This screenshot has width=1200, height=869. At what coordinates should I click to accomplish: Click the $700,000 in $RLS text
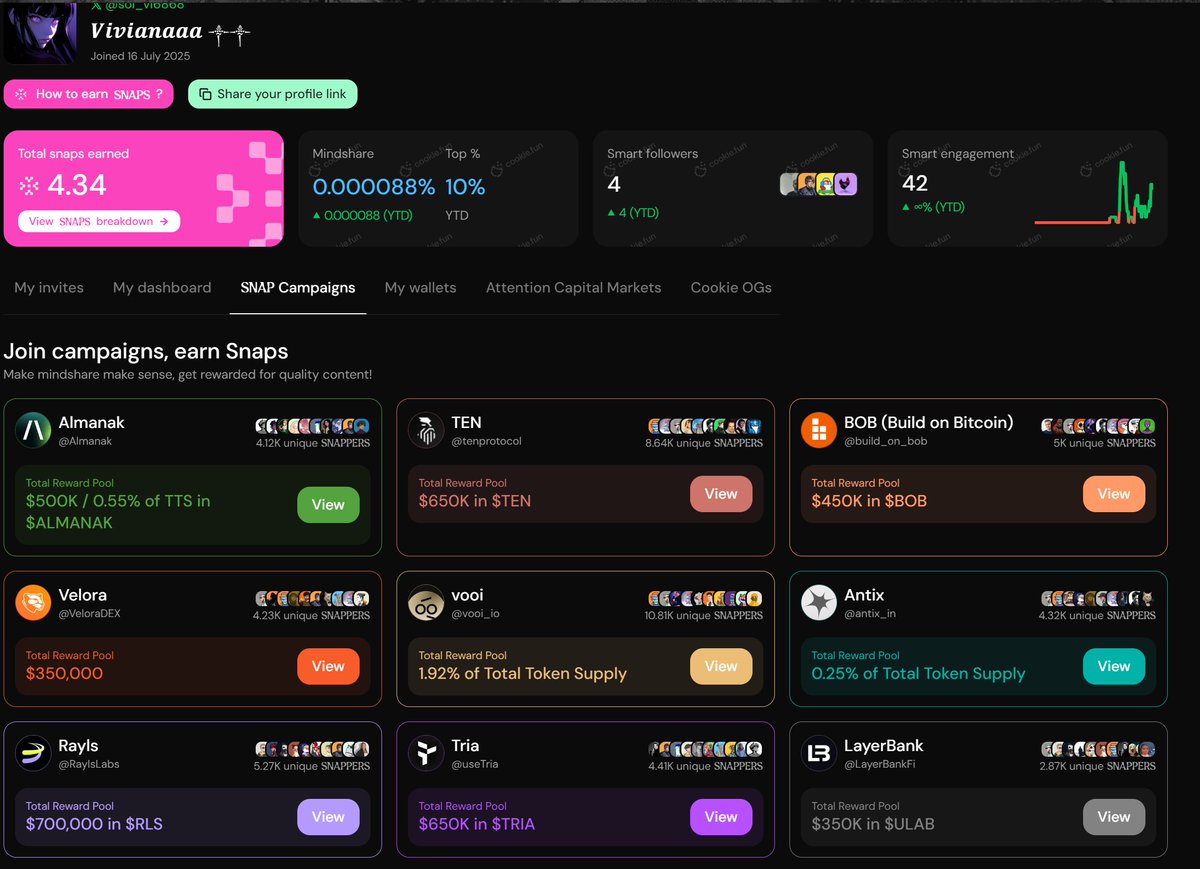tap(94, 824)
